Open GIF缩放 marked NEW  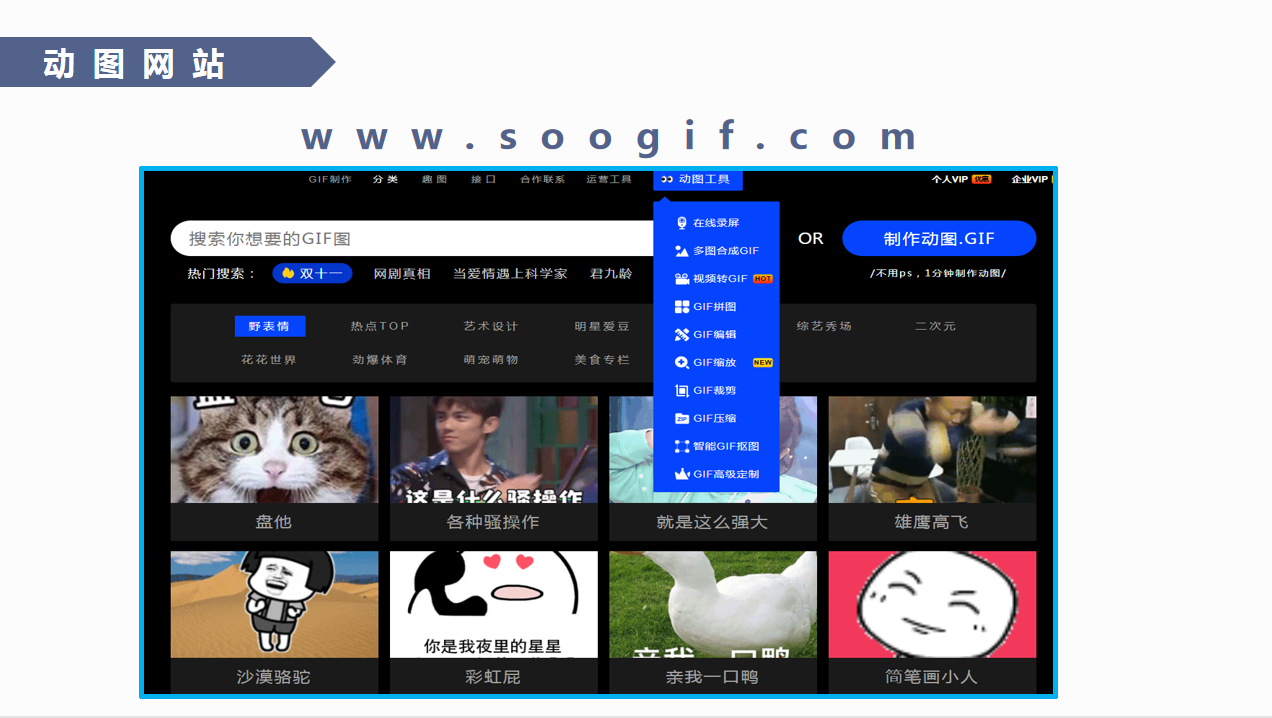[x=712, y=362]
